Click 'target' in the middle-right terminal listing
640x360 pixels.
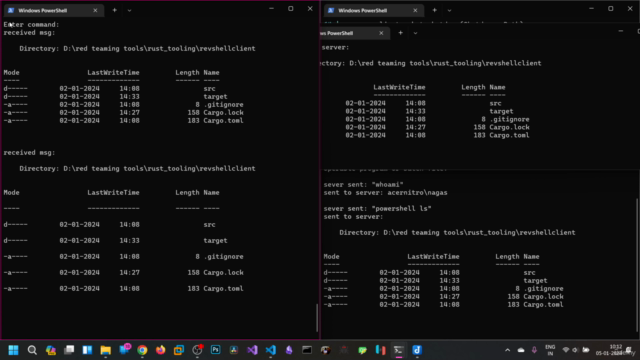pos(501,111)
